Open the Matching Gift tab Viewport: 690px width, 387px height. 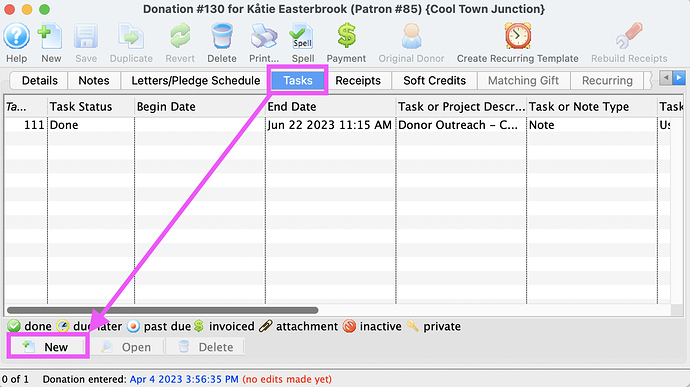[x=523, y=81]
